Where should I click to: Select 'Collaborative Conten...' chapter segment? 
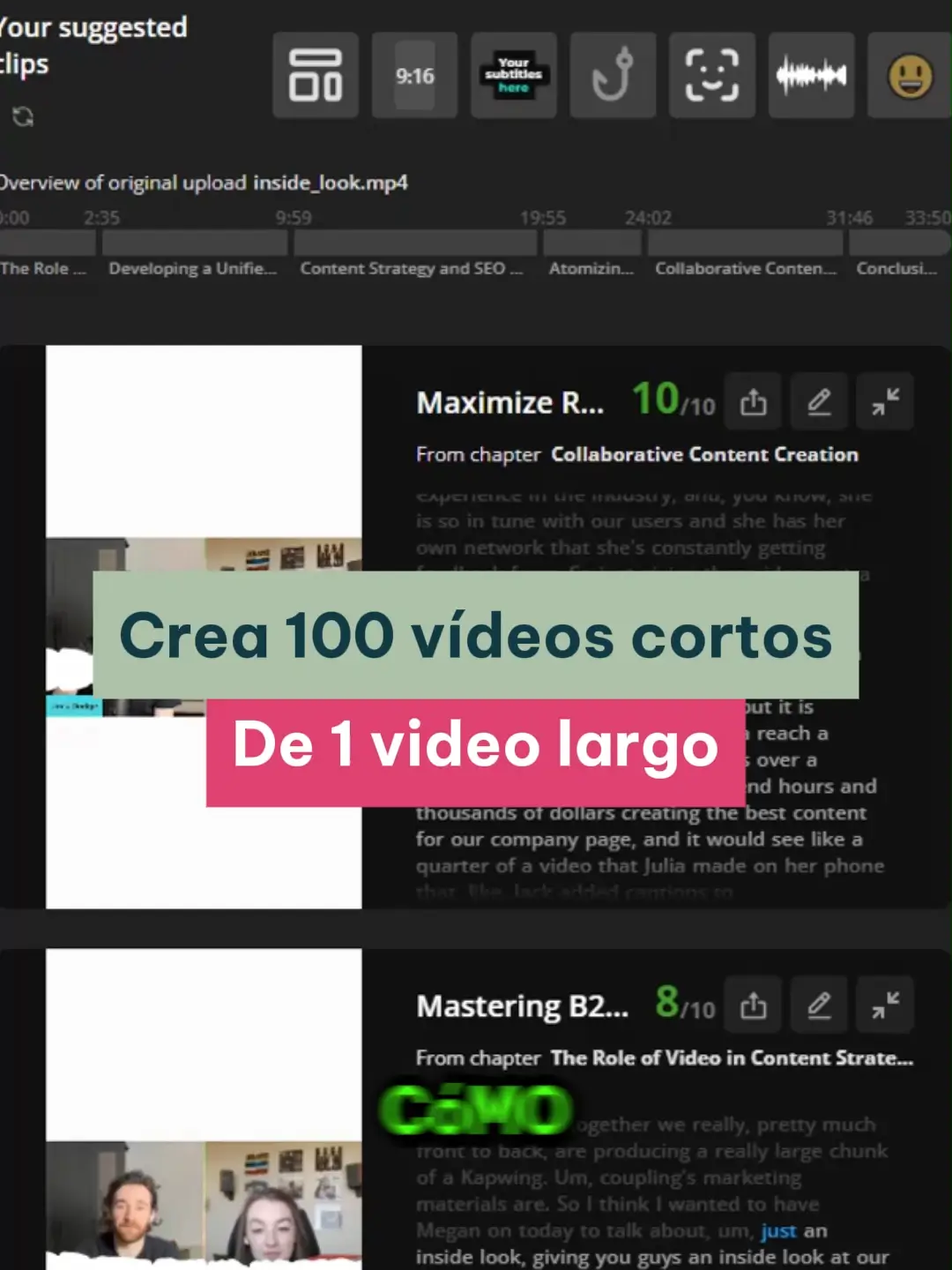coord(746,243)
